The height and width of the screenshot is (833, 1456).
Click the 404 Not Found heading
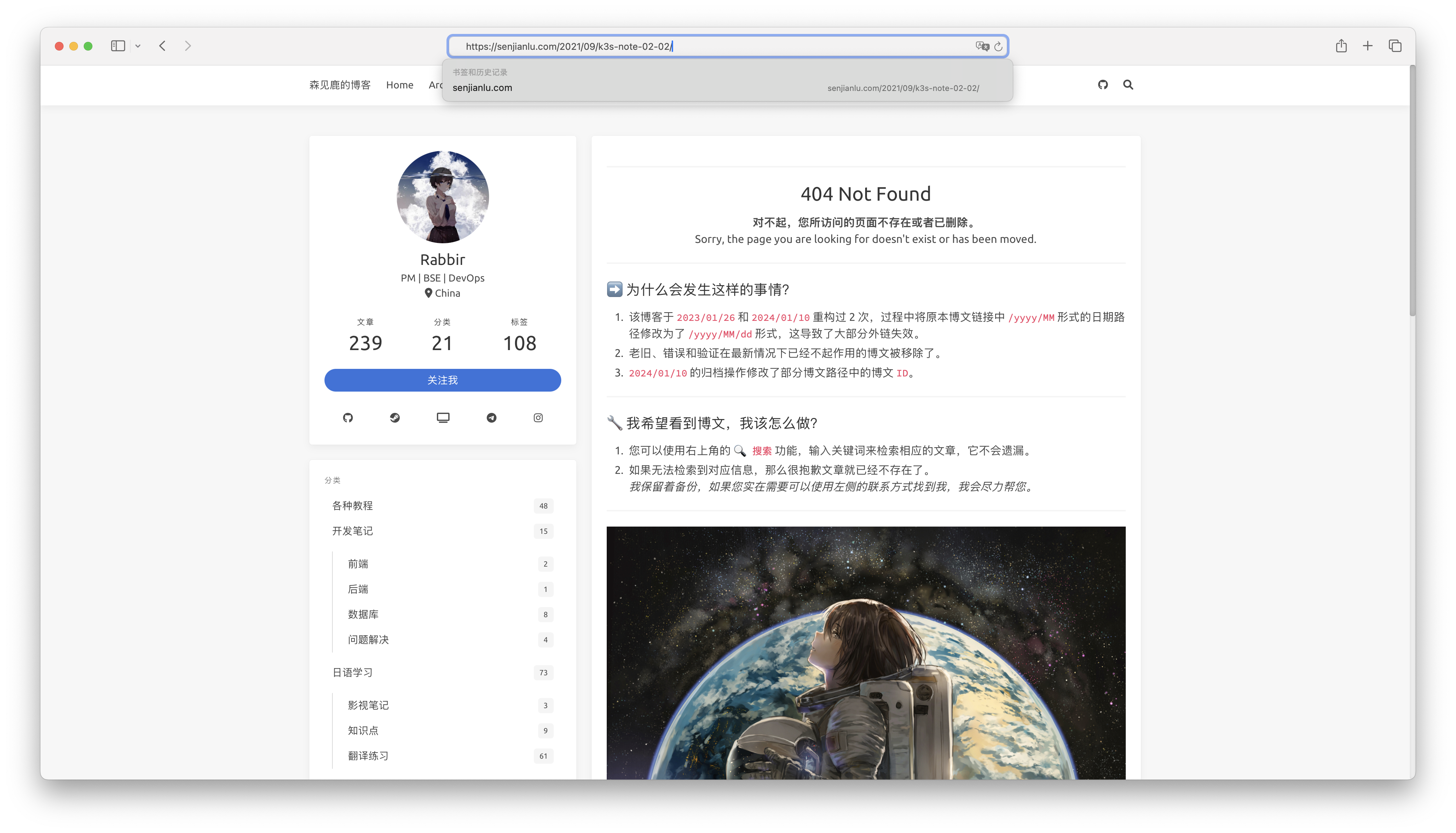coord(866,194)
